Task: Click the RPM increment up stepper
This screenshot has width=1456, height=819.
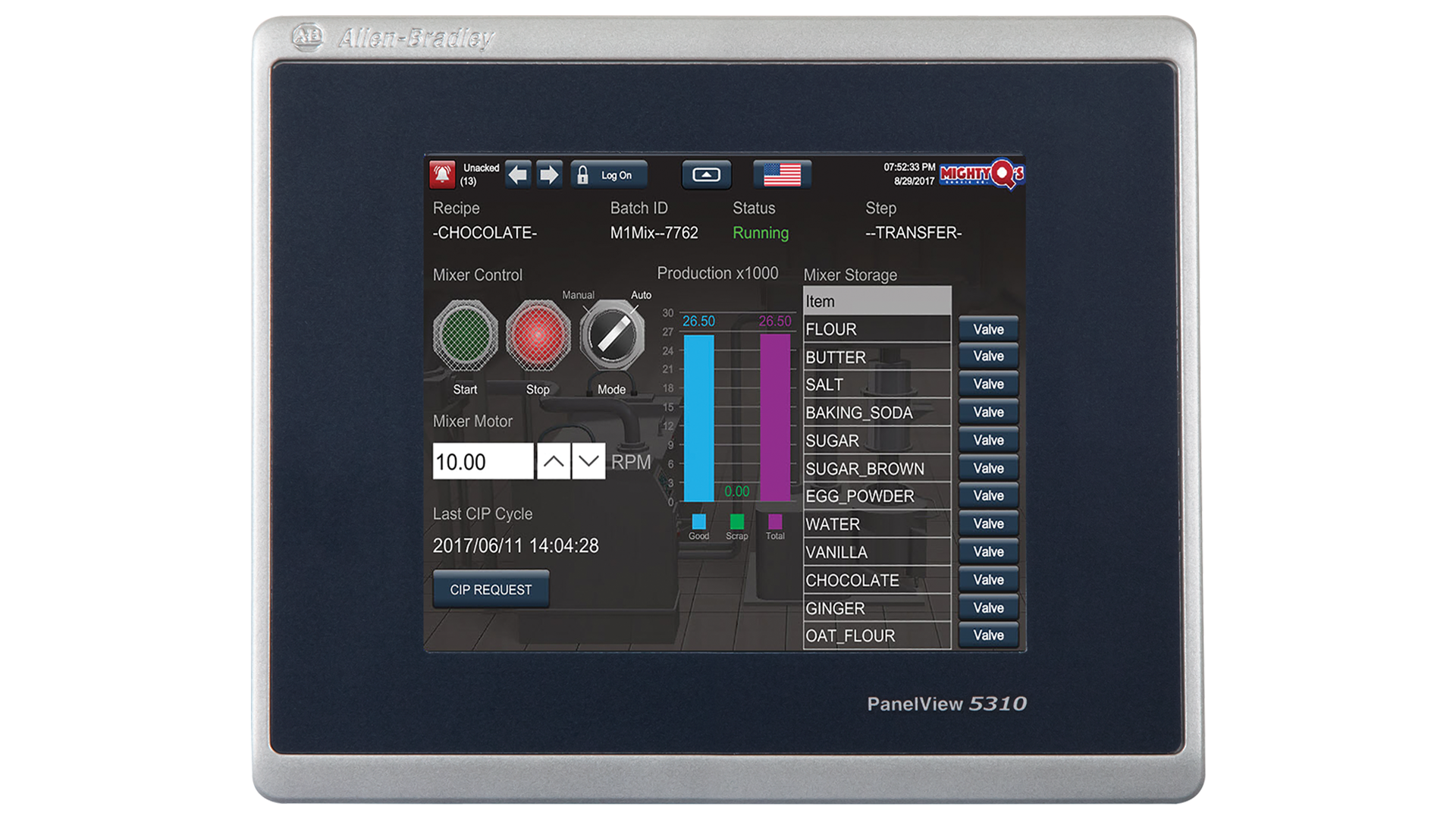Action: [x=554, y=461]
